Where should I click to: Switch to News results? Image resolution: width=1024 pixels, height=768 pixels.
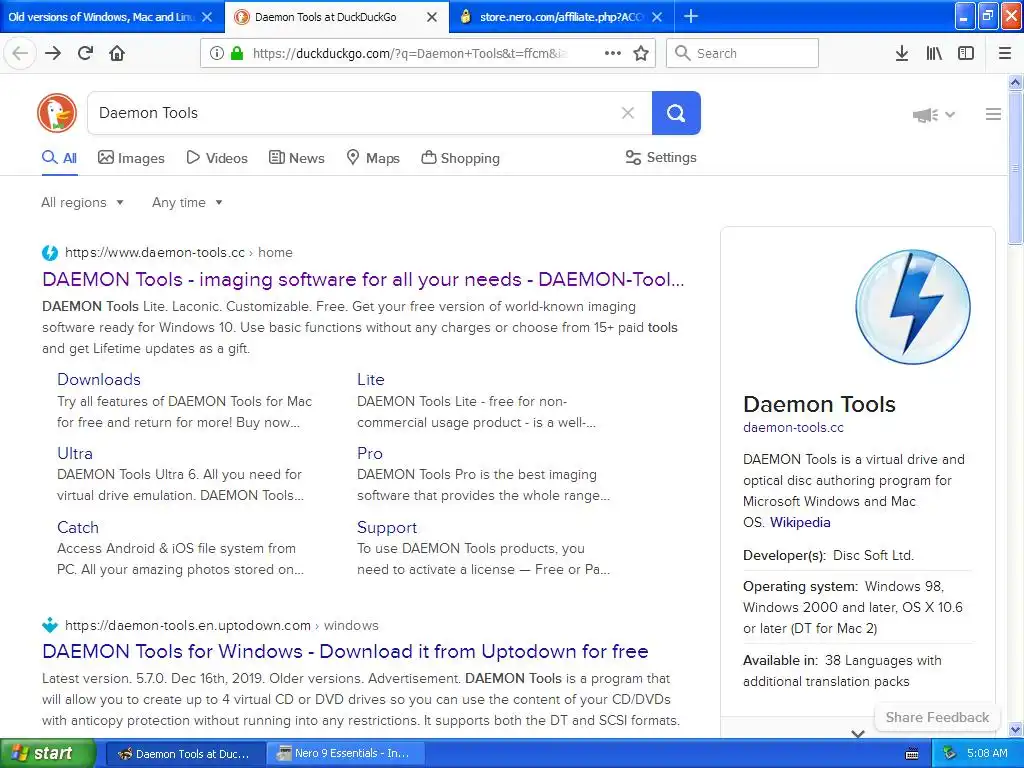(296, 158)
